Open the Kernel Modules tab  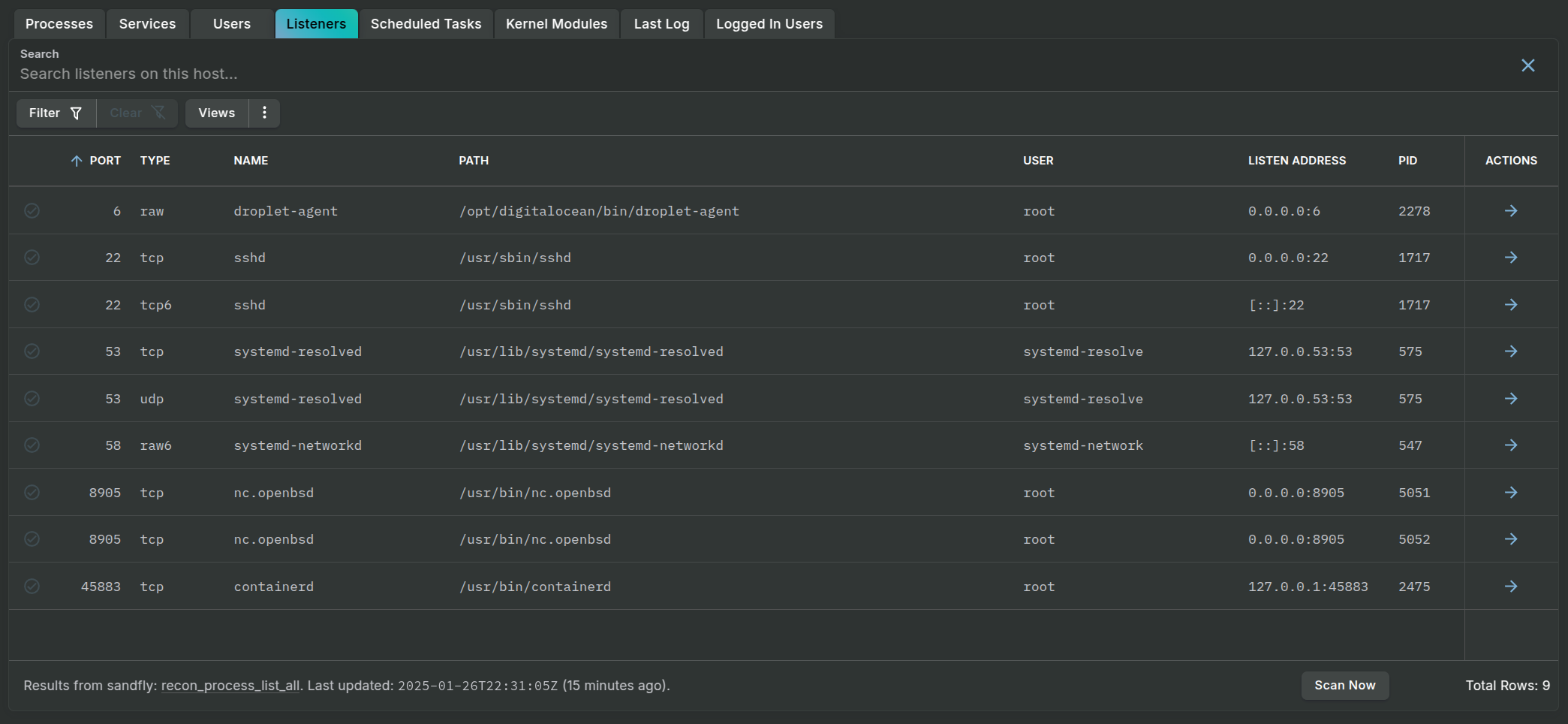pyautogui.click(x=556, y=24)
